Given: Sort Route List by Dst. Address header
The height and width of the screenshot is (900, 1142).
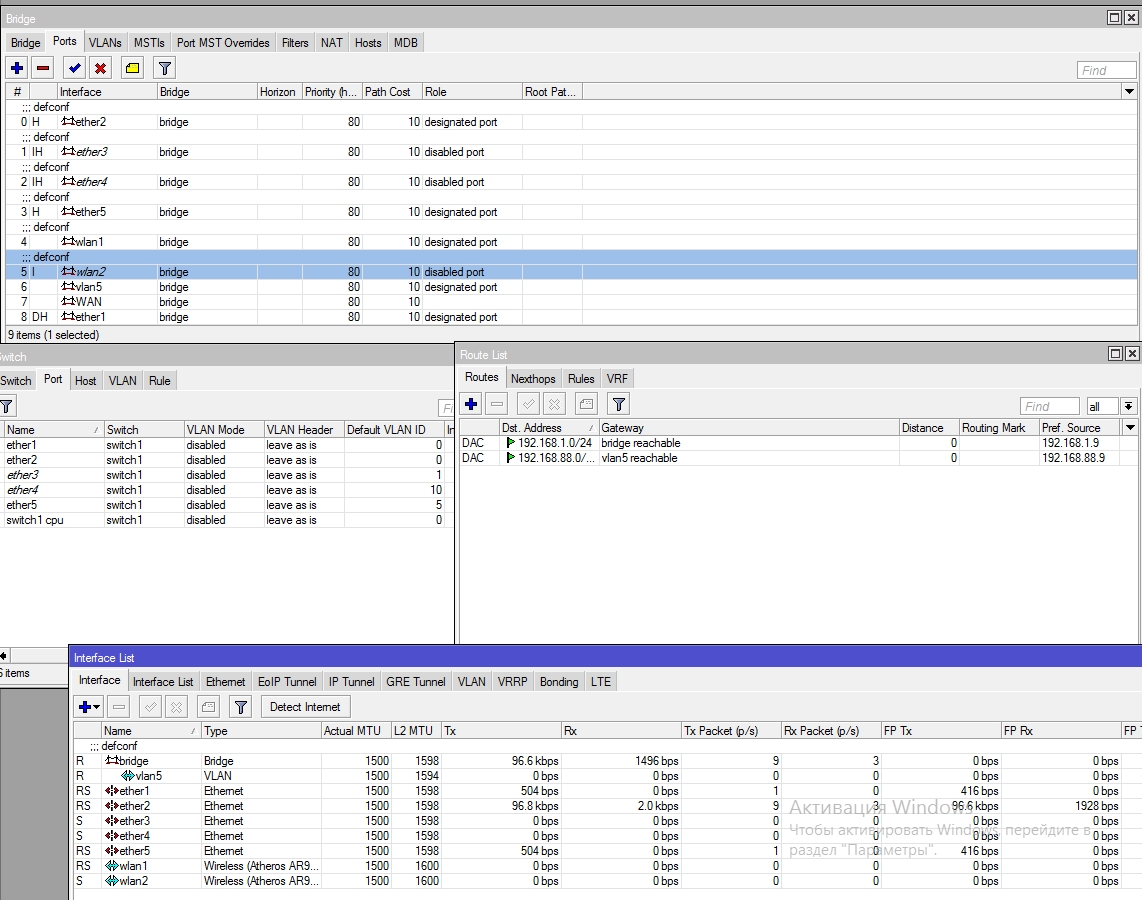Looking at the screenshot, I should (548, 427).
